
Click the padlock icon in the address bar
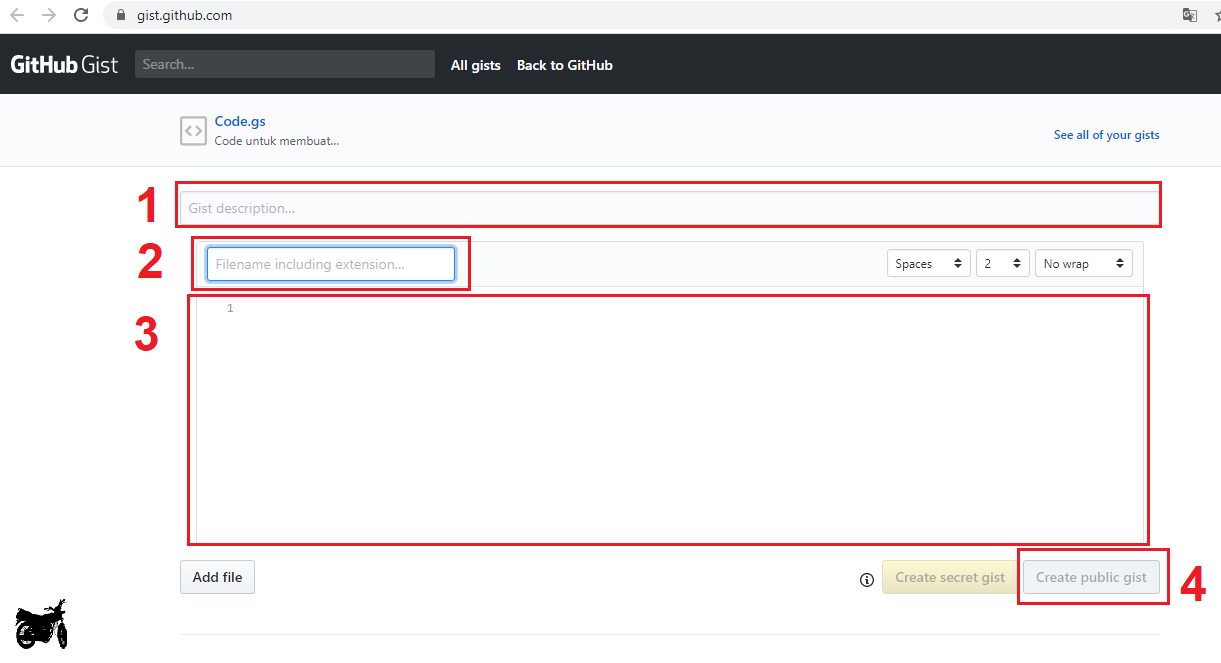tap(121, 16)
